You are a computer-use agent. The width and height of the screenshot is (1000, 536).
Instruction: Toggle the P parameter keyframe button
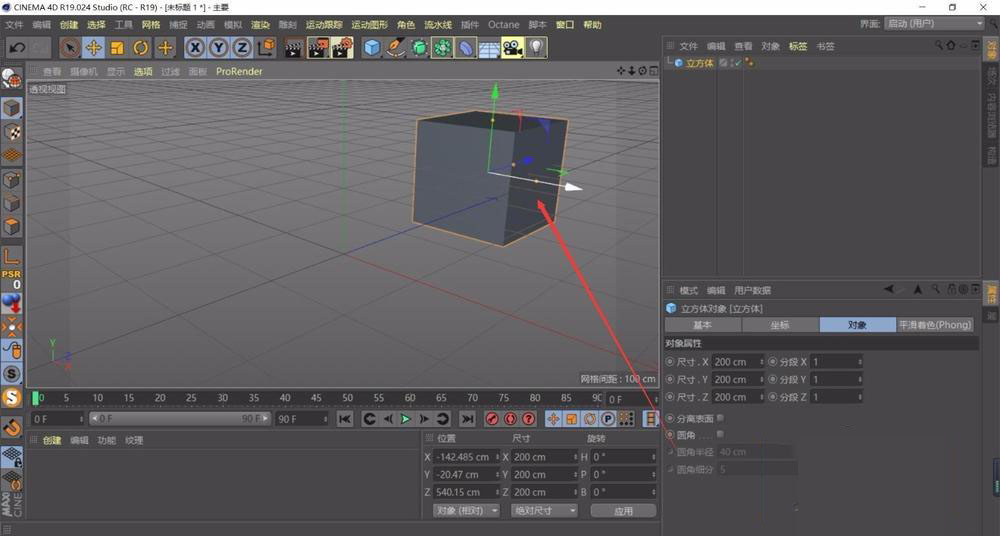(608, 419)
